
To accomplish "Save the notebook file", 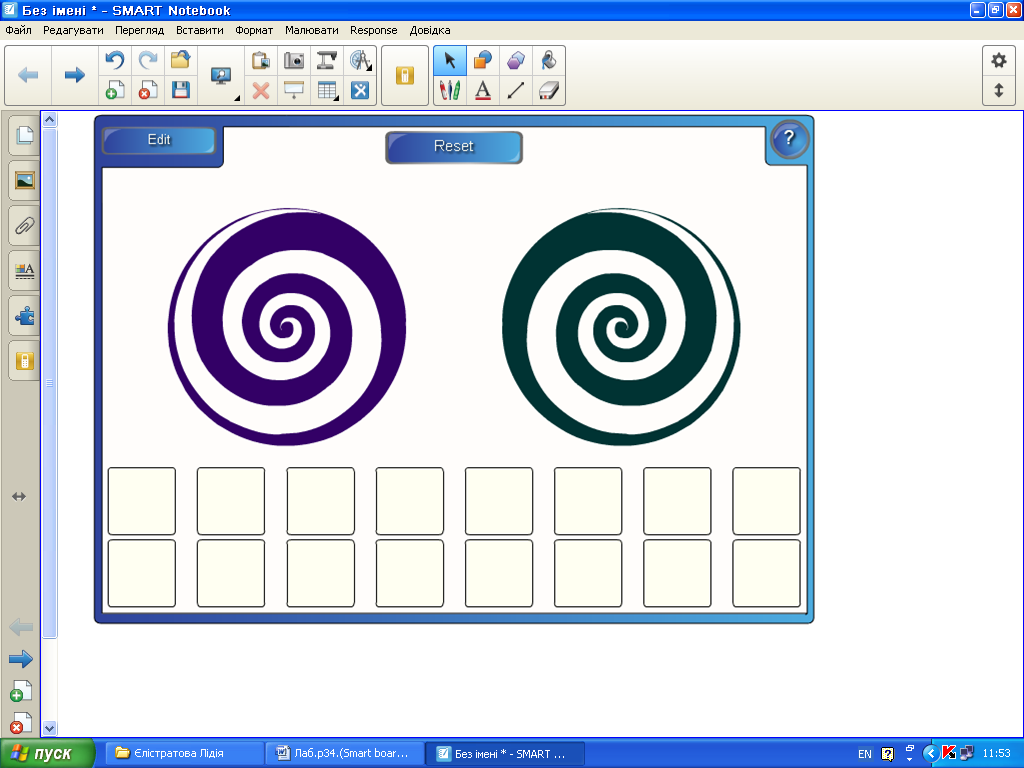I will pyautogui.click(x=181, y=90).
